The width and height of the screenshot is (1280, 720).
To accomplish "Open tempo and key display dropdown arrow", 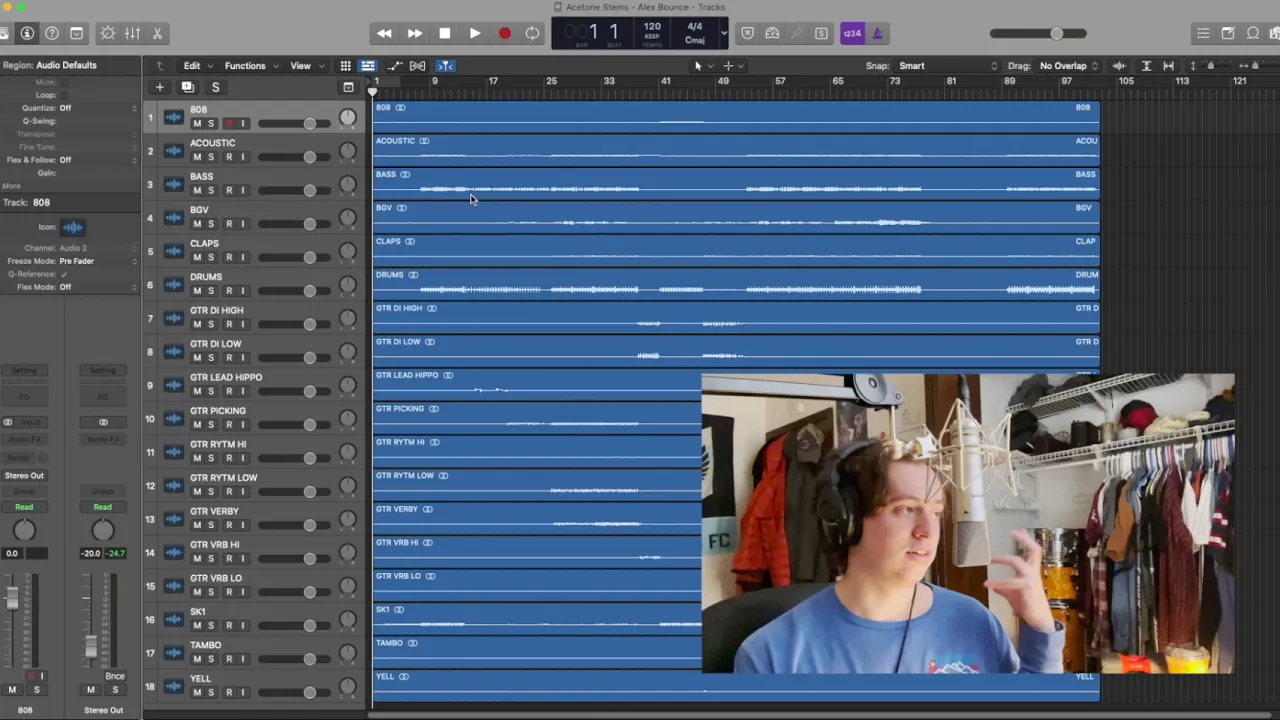I will pos(724,33).
